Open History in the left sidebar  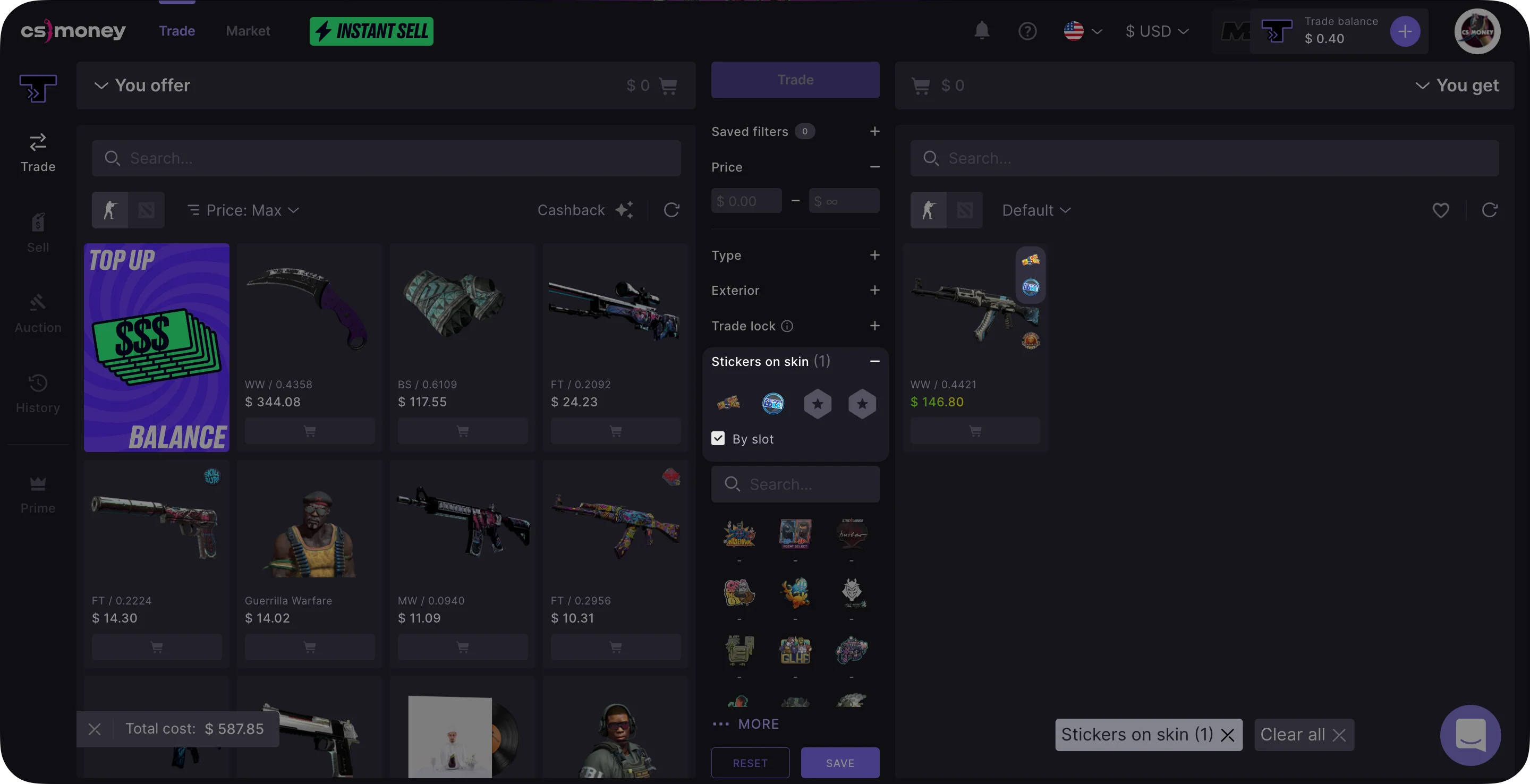coord(38,394)
